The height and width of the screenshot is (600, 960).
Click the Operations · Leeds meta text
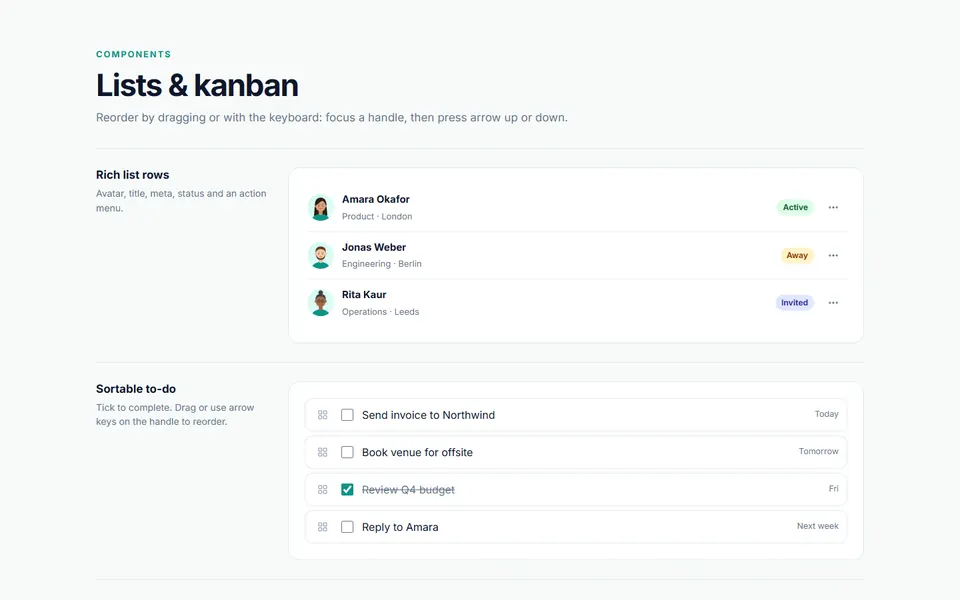pos(380,312)
